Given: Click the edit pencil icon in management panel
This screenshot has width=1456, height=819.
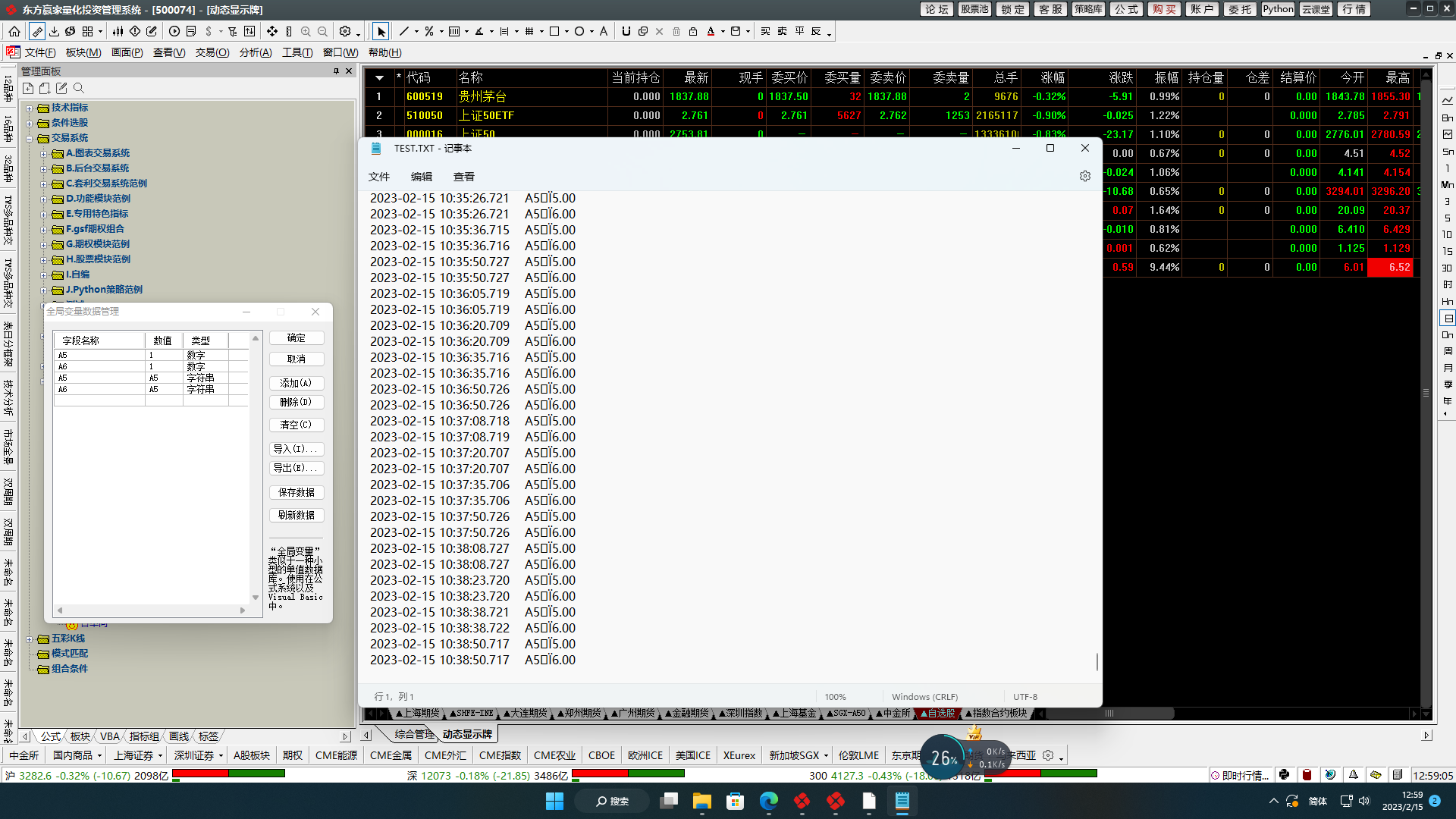Looking at the screenshot, I should pyautogui.click(x=61, y=88).
